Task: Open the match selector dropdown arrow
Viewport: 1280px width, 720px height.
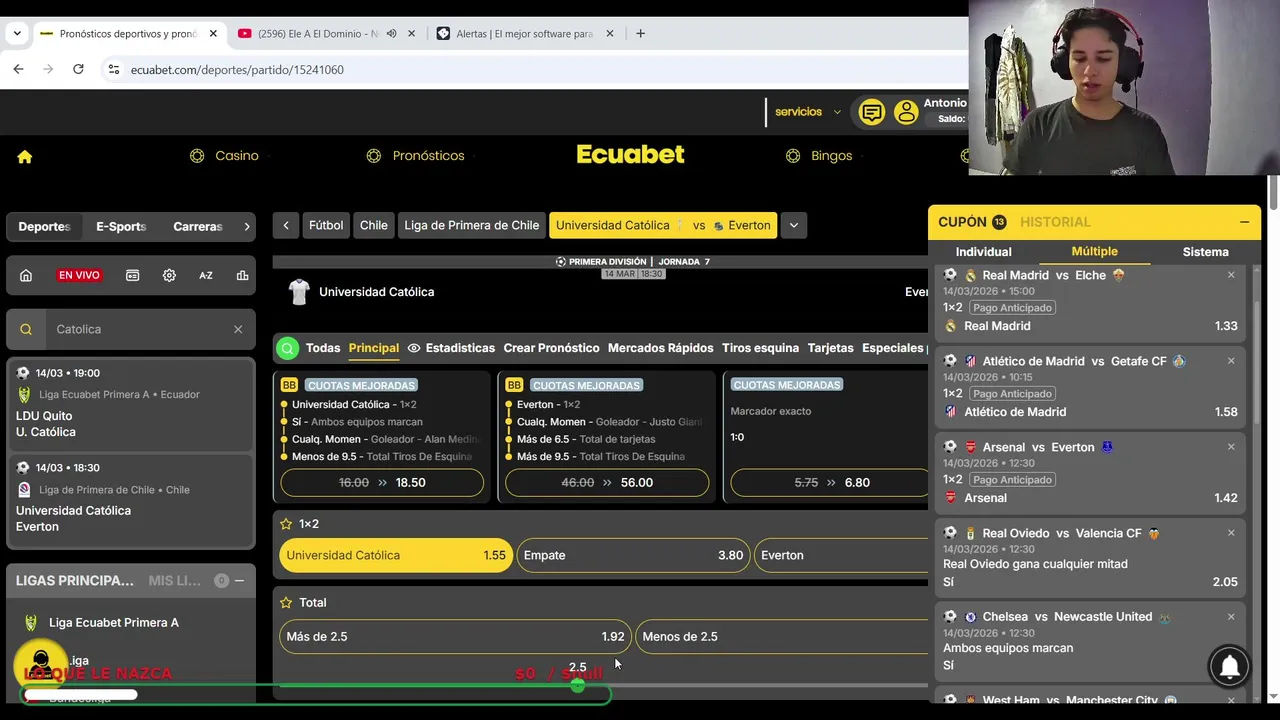Action: click(x=794, y=226)
